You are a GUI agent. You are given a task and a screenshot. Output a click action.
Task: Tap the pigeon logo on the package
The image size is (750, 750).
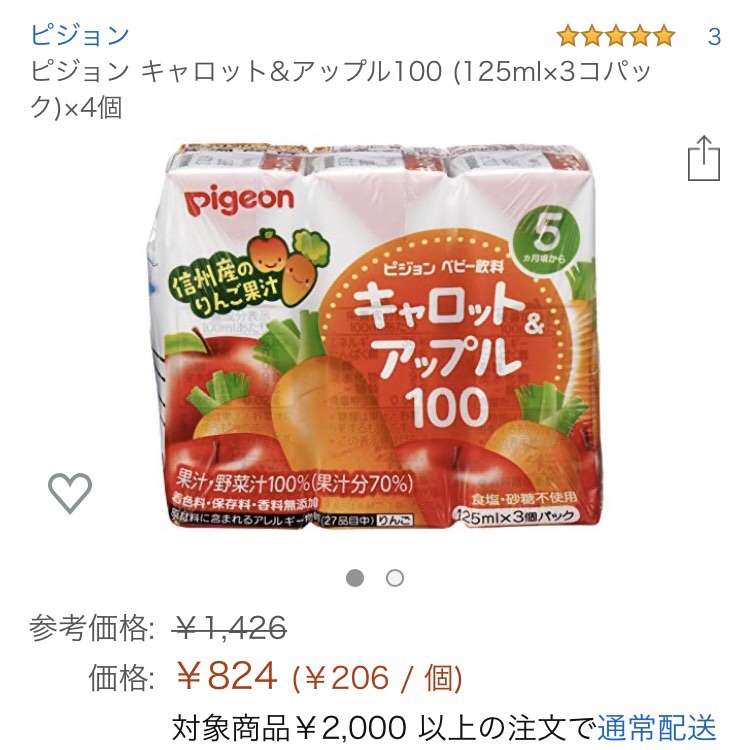pos(239,200)
